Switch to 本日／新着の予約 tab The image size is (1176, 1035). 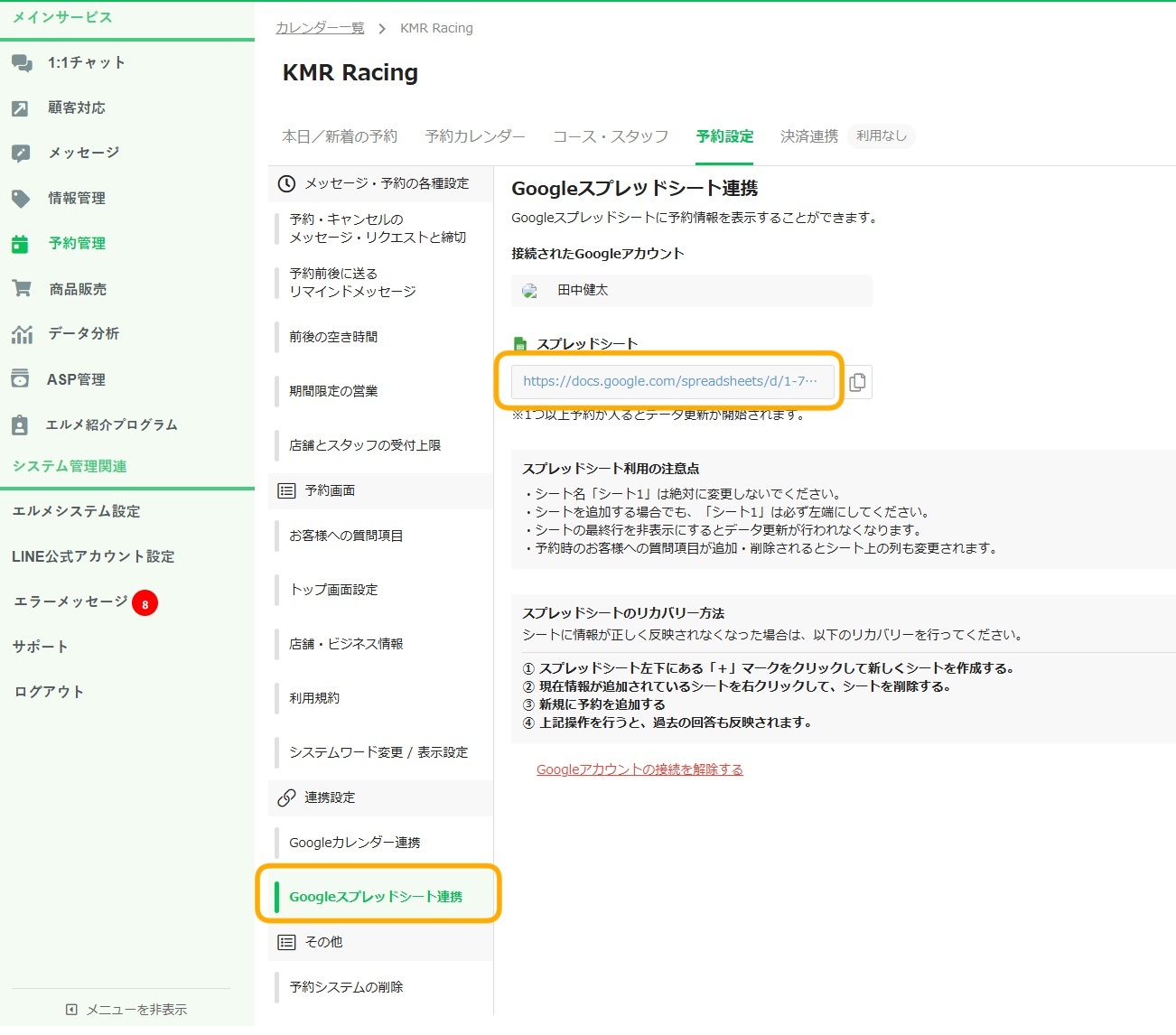(x=340, y=136)
